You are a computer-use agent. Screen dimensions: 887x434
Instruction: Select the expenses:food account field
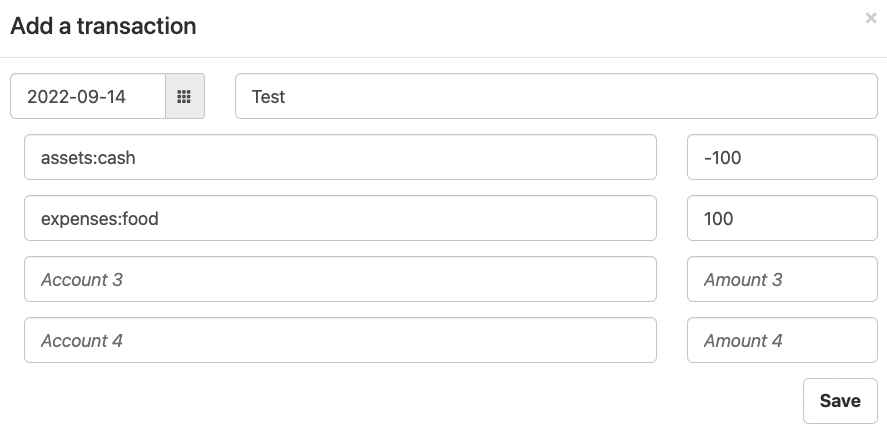[x=340, y=218]
